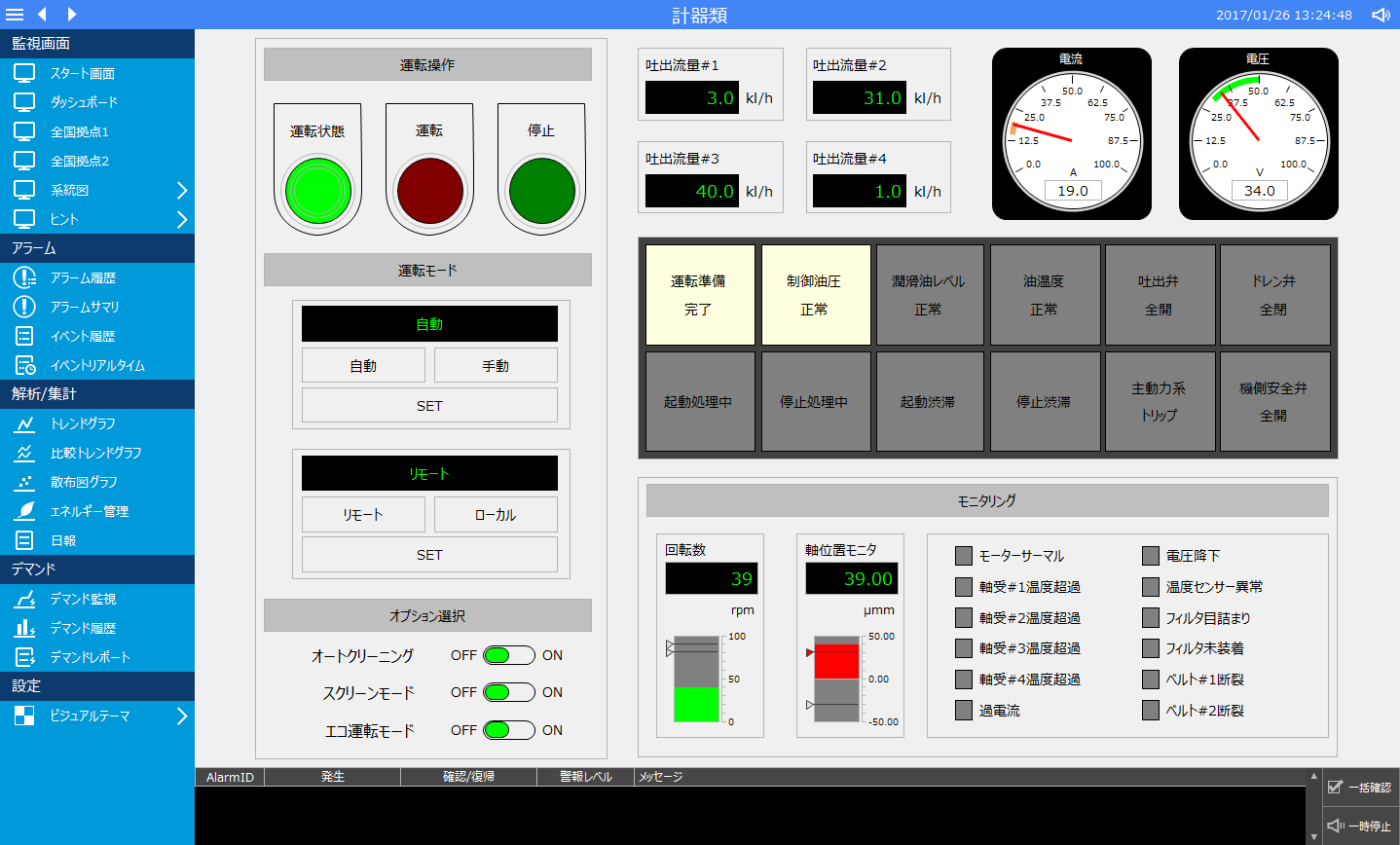Check the 一括確認 checkbox
The image size is (1400, 845).
pos(1335,787)
